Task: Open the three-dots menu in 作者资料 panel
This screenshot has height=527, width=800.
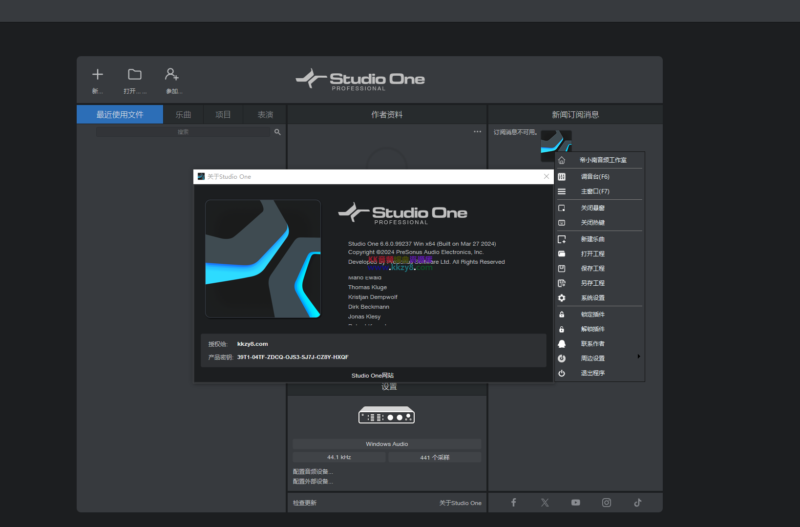Action: click(477, 132)
